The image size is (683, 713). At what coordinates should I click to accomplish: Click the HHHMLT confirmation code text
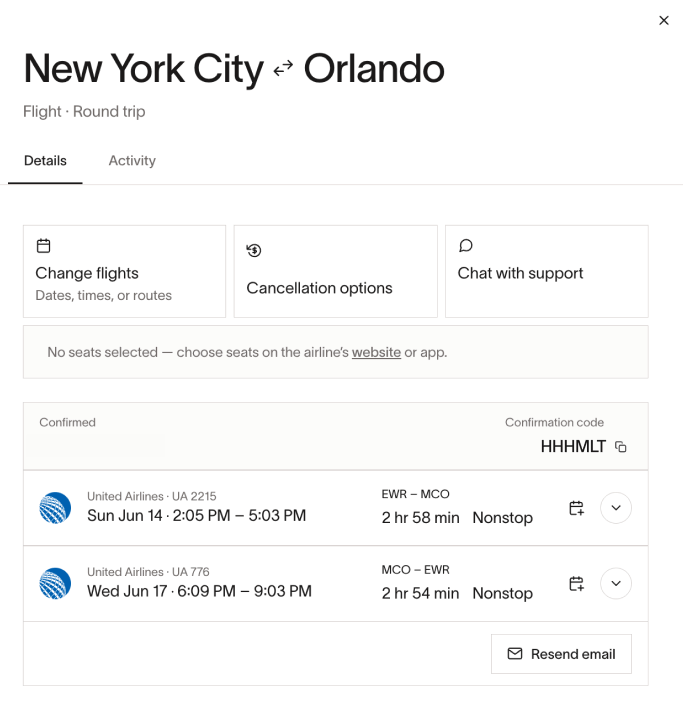(x=573, y=447)
